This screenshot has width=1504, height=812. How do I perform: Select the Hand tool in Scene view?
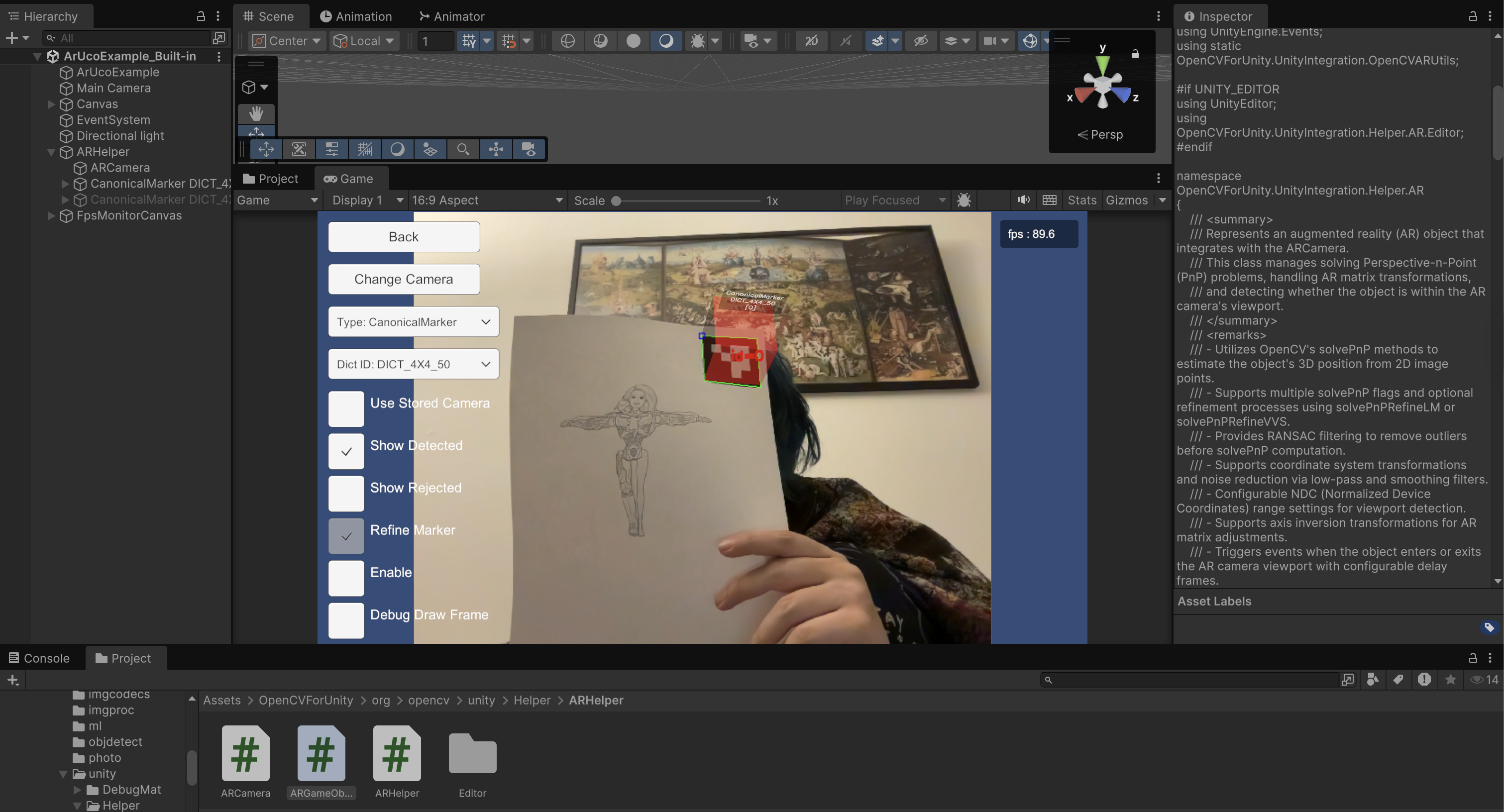(x=256, y=113)
